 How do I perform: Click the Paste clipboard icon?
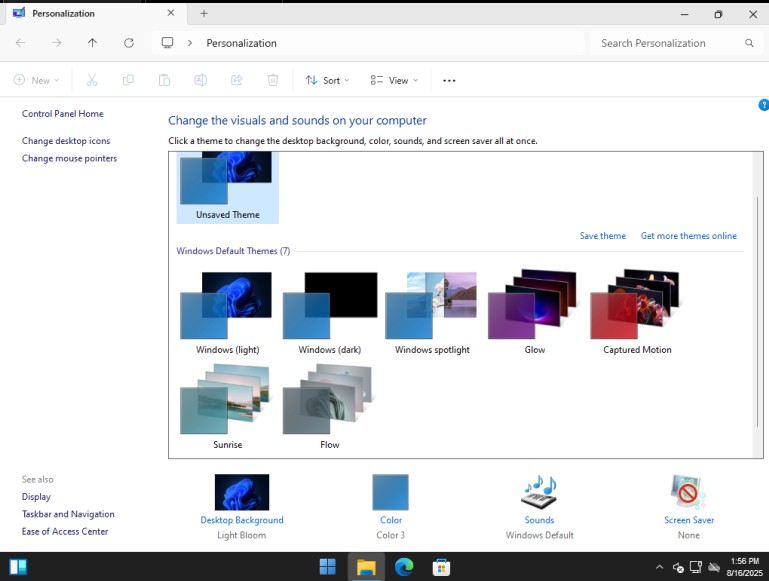click(x=164, y=80)
